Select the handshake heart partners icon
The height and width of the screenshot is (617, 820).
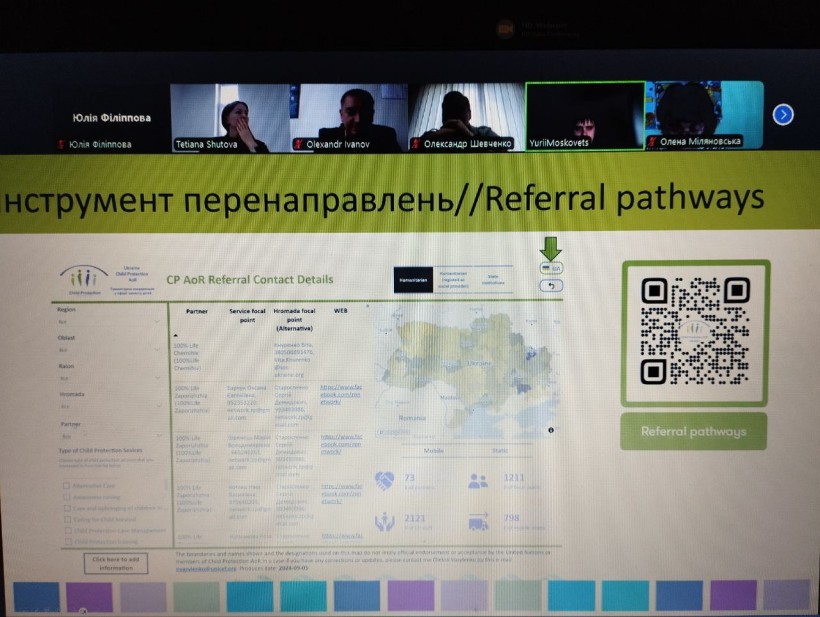(384, 481)
